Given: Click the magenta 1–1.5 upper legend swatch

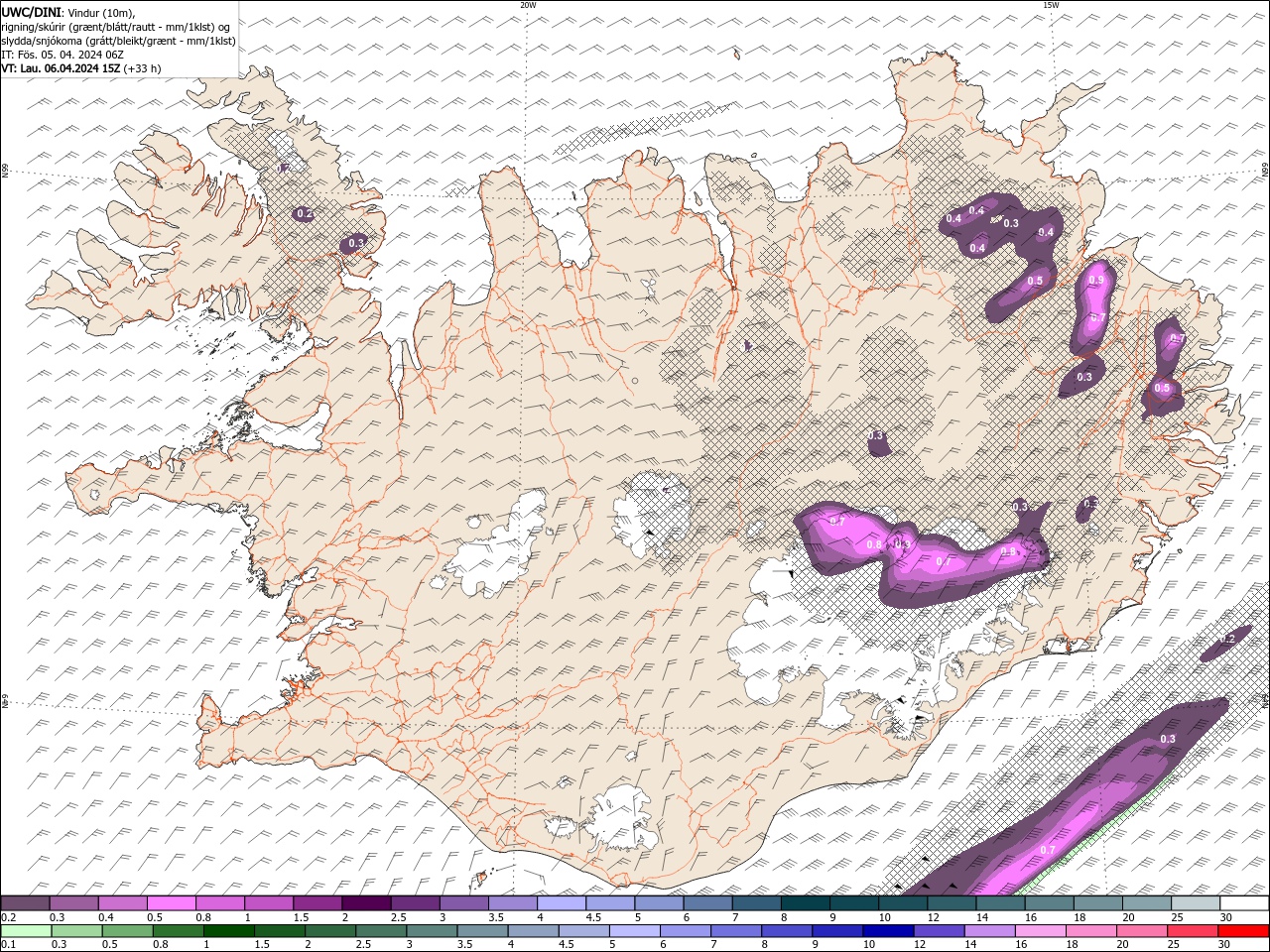Looking at the screenshot, I should 269,903.
